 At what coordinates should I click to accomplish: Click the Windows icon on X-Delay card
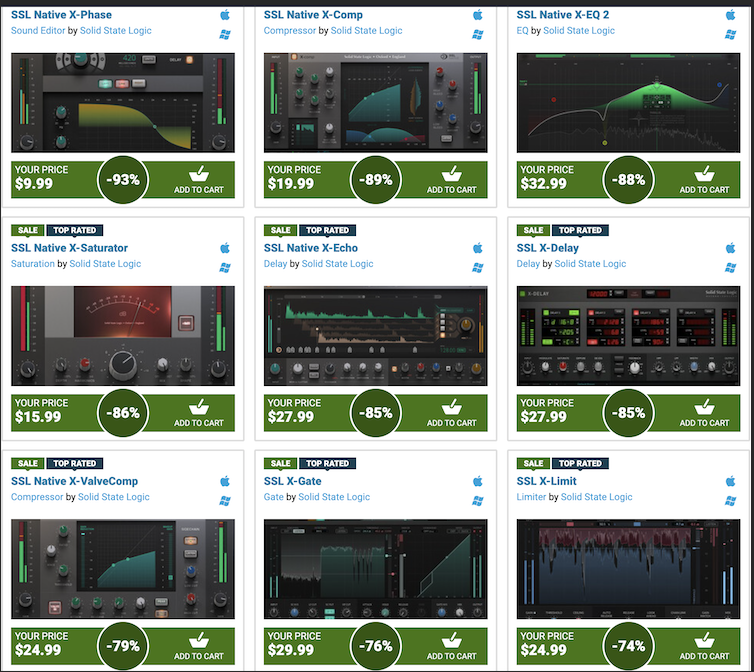[x=730, y=267]
